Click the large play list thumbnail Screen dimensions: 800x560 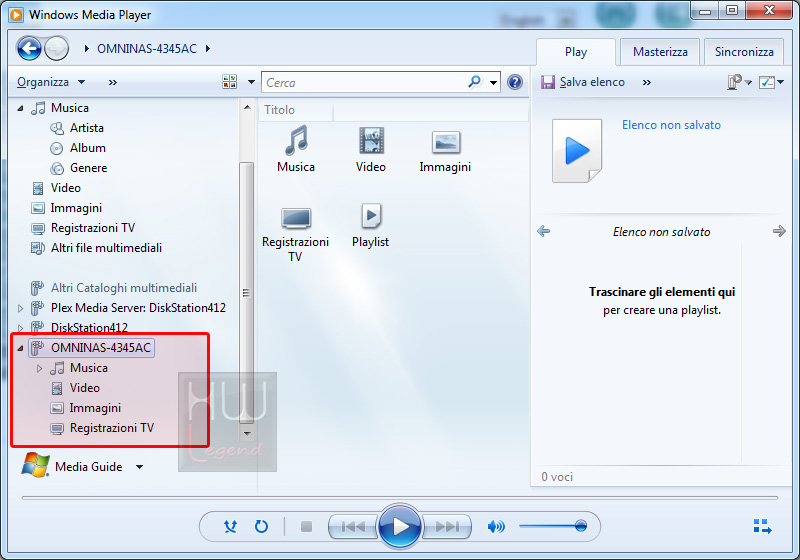[577, 151]
